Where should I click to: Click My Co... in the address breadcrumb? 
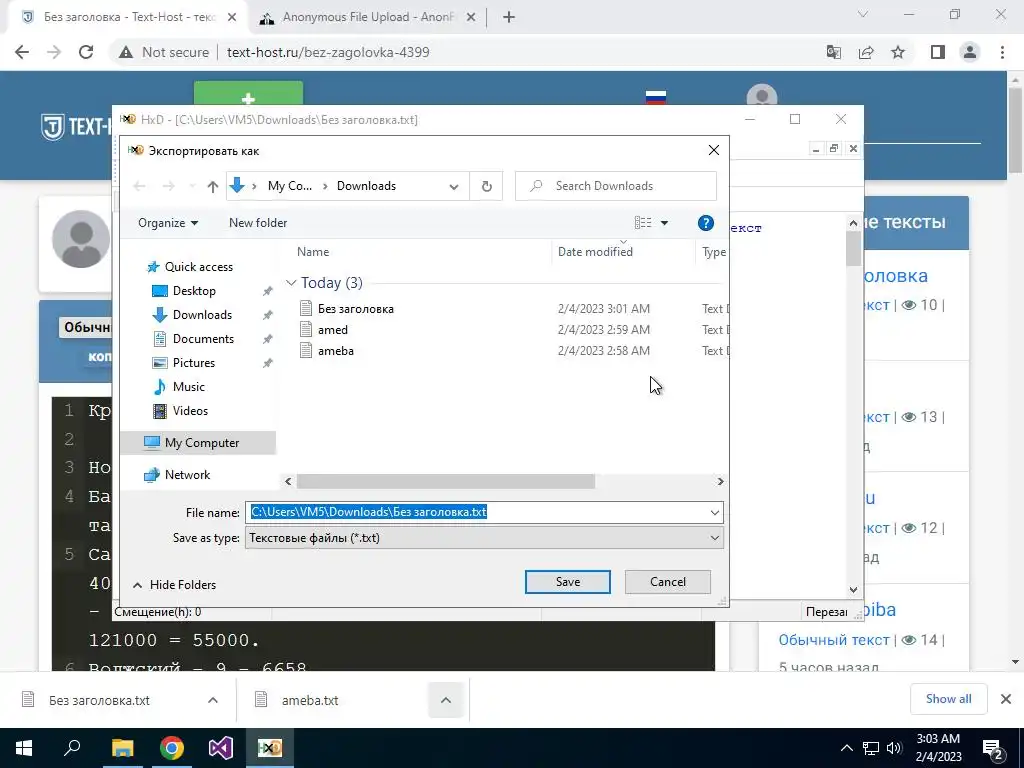pyautogui.click(x=290, y=186)
